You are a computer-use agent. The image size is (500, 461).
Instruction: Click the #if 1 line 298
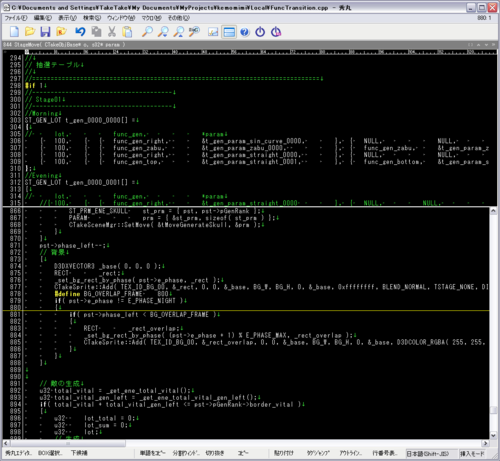[36, 85]
